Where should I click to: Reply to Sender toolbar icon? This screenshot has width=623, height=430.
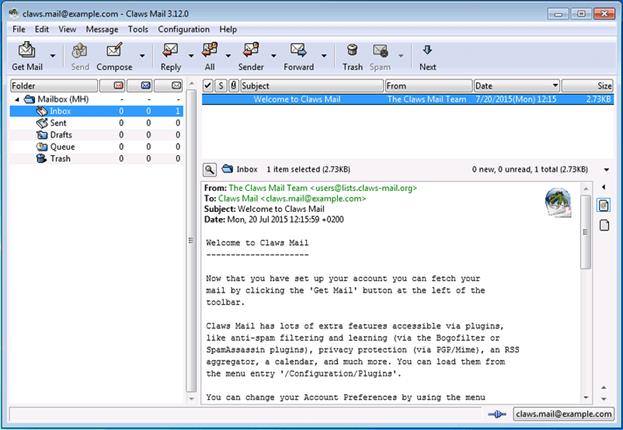(x=251, y=56)
